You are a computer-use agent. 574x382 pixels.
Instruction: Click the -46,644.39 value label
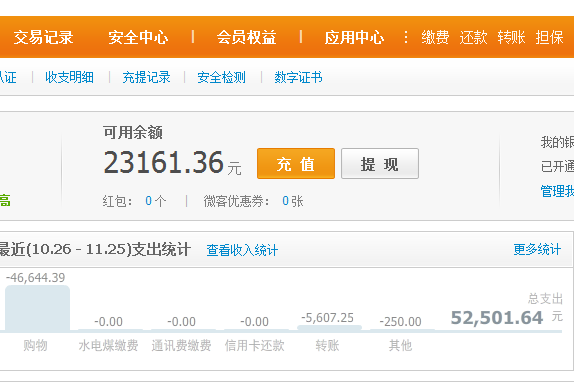click(x=36, y=278)
